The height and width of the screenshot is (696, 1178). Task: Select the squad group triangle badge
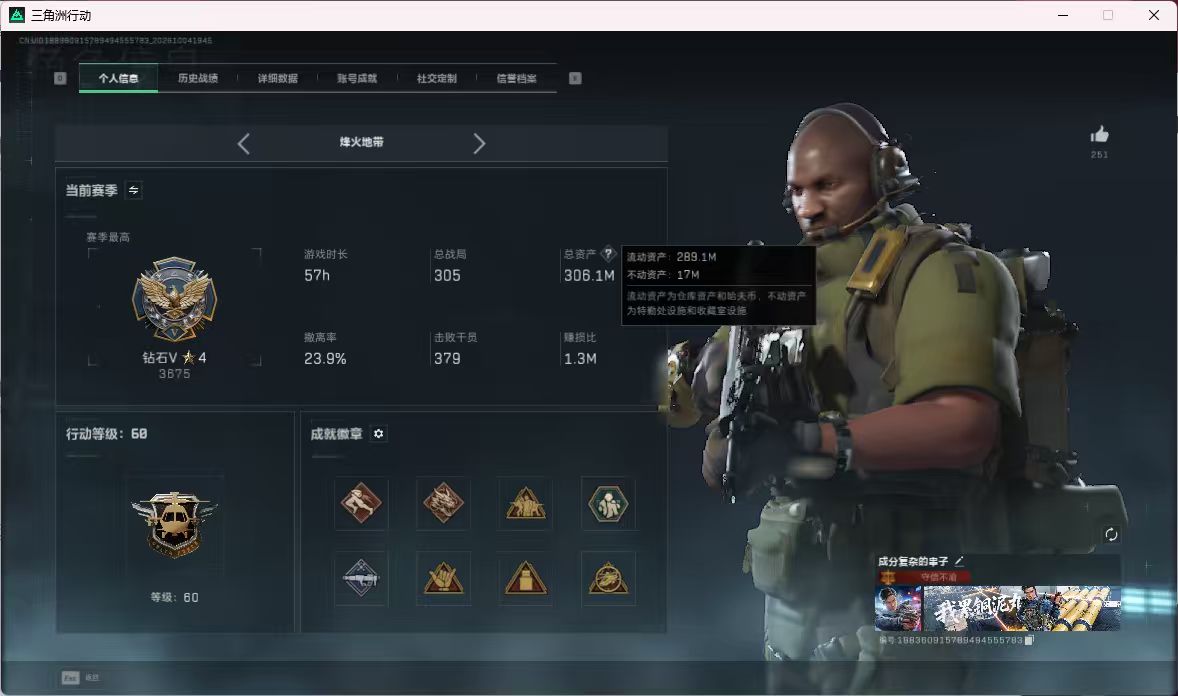[x=525, y=504]
